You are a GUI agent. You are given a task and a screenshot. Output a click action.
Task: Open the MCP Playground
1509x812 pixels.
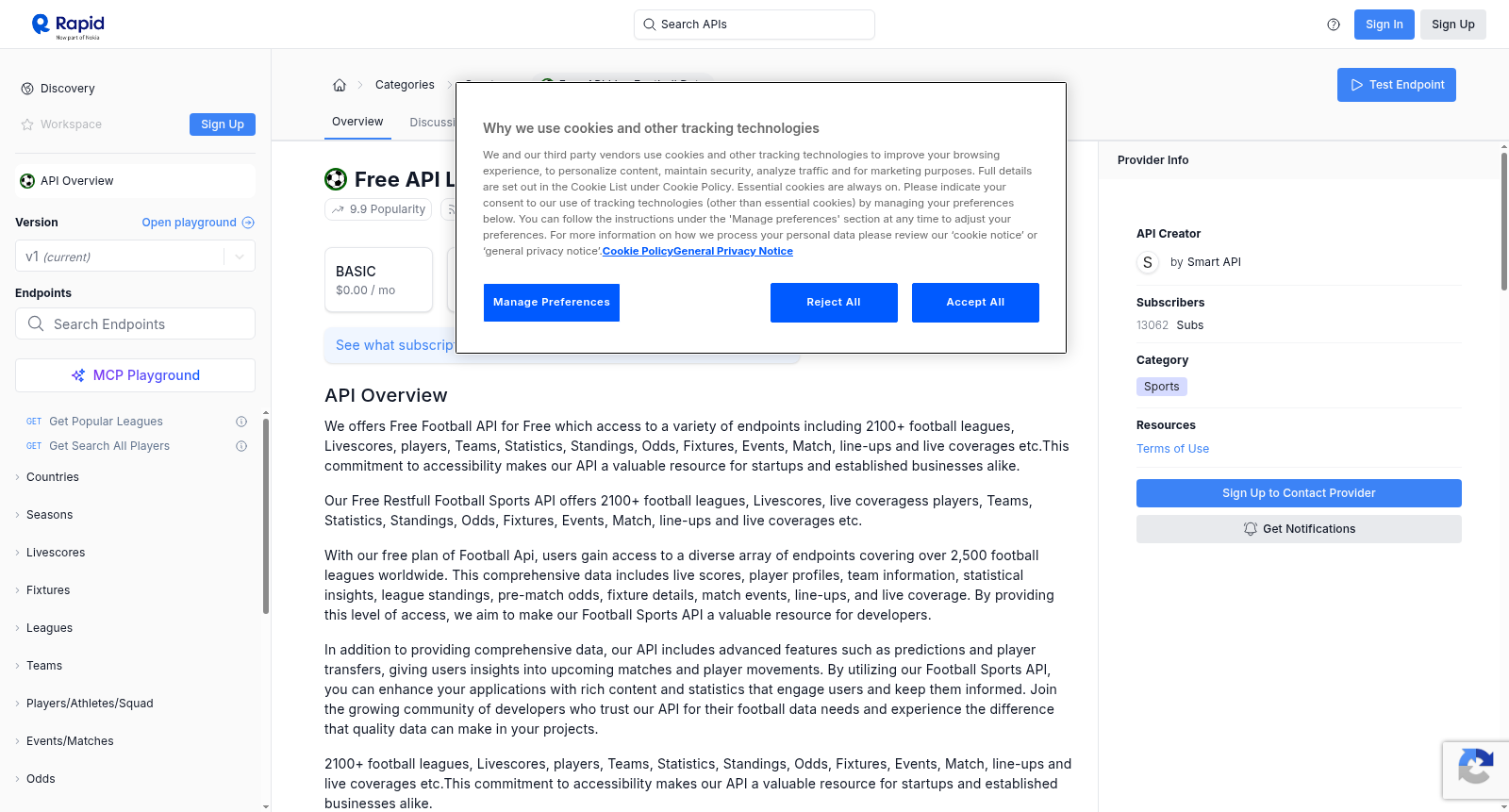tap(135, 375)
